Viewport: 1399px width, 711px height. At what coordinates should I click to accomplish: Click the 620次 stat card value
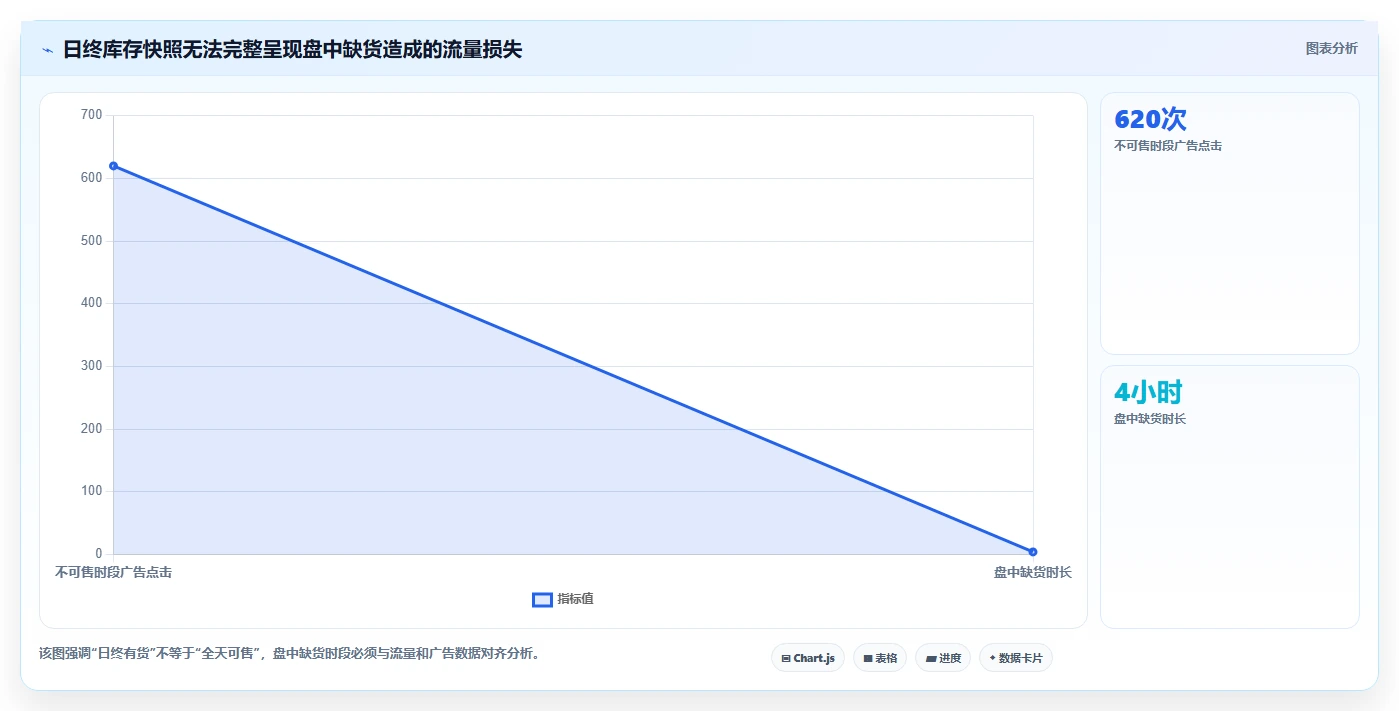point(1150,119)
